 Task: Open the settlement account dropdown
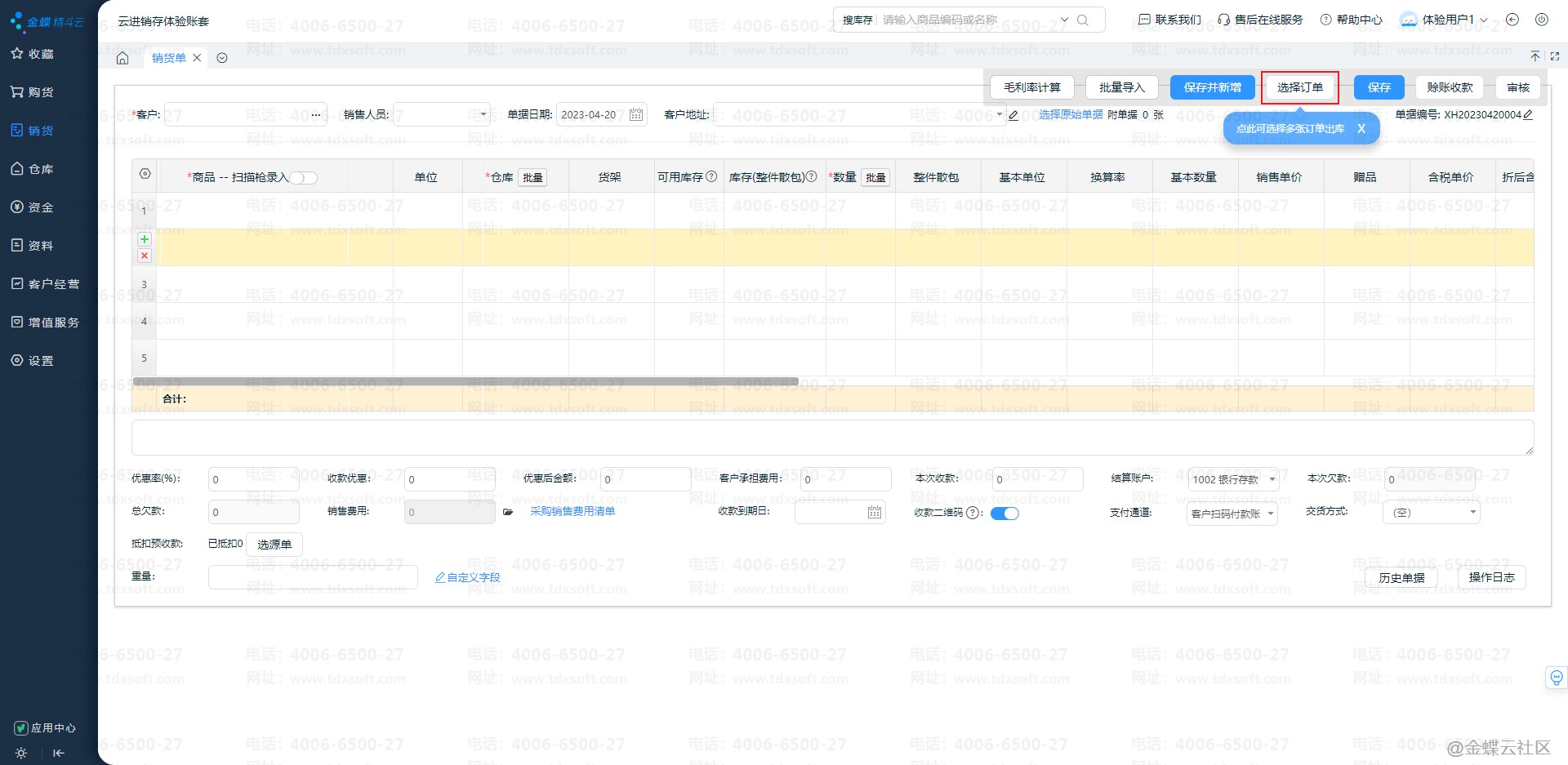click(x=1272, y=480)
